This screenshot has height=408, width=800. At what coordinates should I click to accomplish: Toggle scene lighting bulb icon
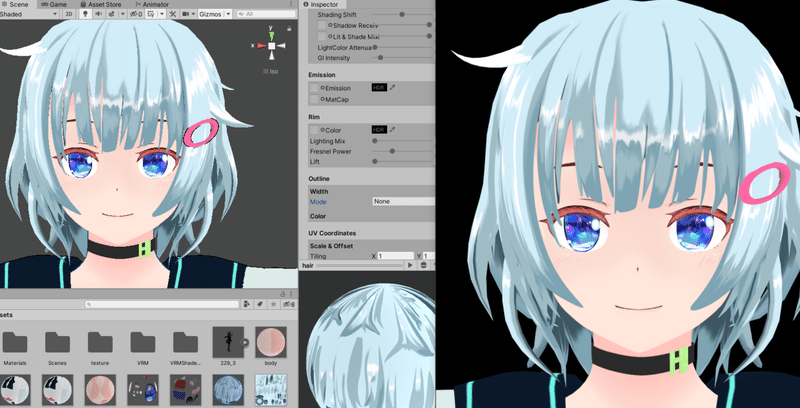point(85,14)
